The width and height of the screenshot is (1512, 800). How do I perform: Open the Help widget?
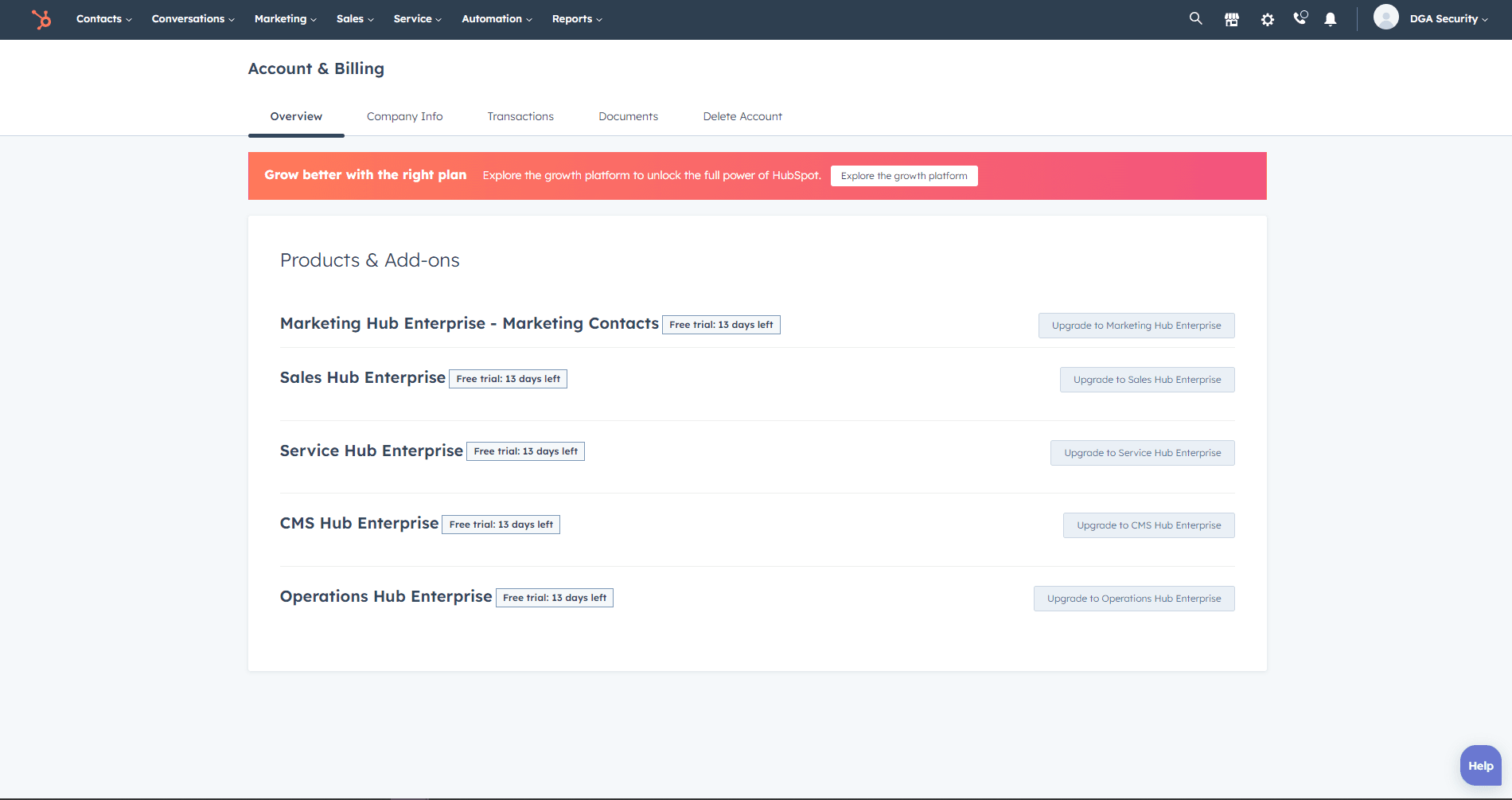(x=1480, y=766)
